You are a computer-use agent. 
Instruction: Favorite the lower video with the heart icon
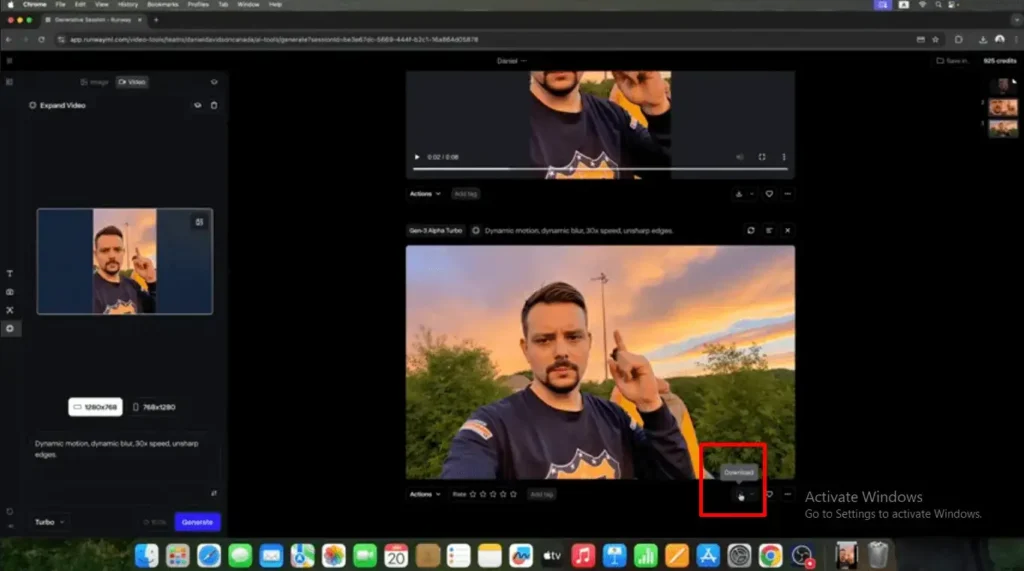tap(769, 495)
